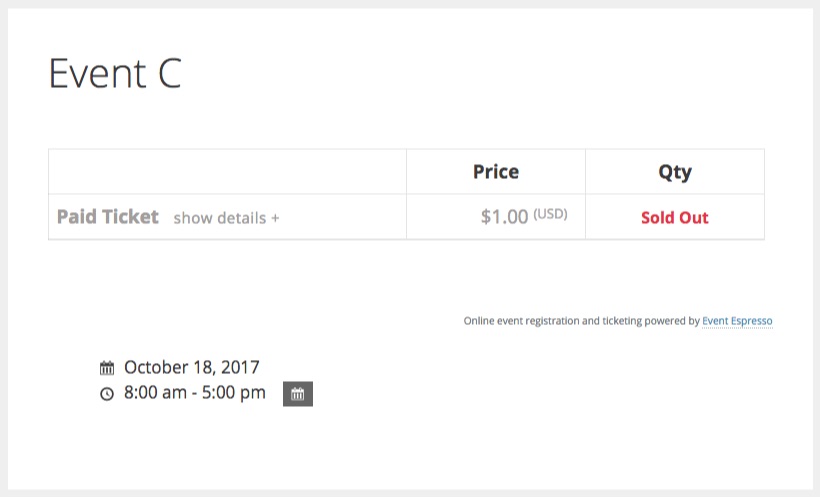This screenshot has width=820, height=497.
Task: Click the (USD) currency label
Action: (x=550, y=214)
